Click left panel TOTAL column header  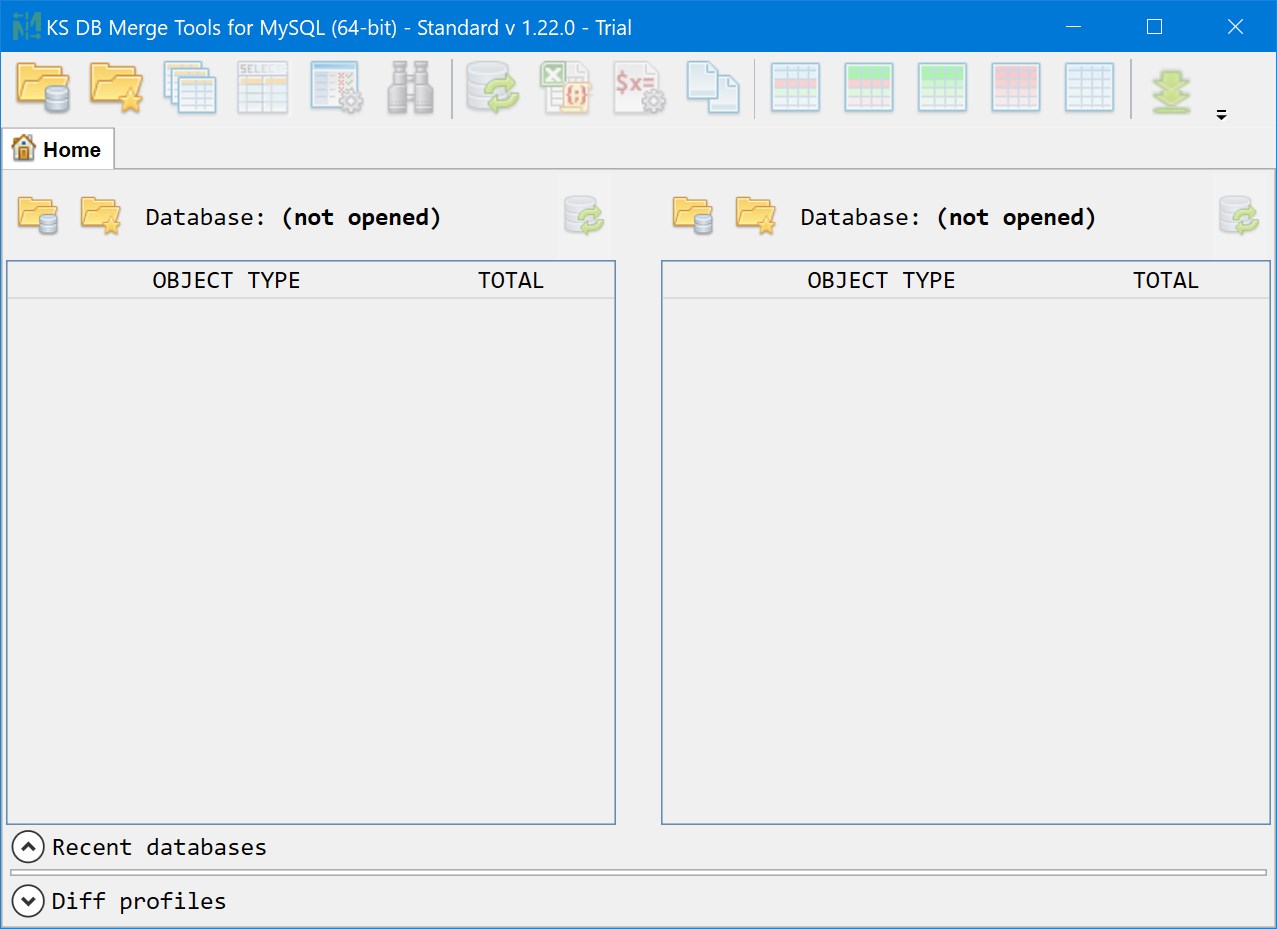510,280
